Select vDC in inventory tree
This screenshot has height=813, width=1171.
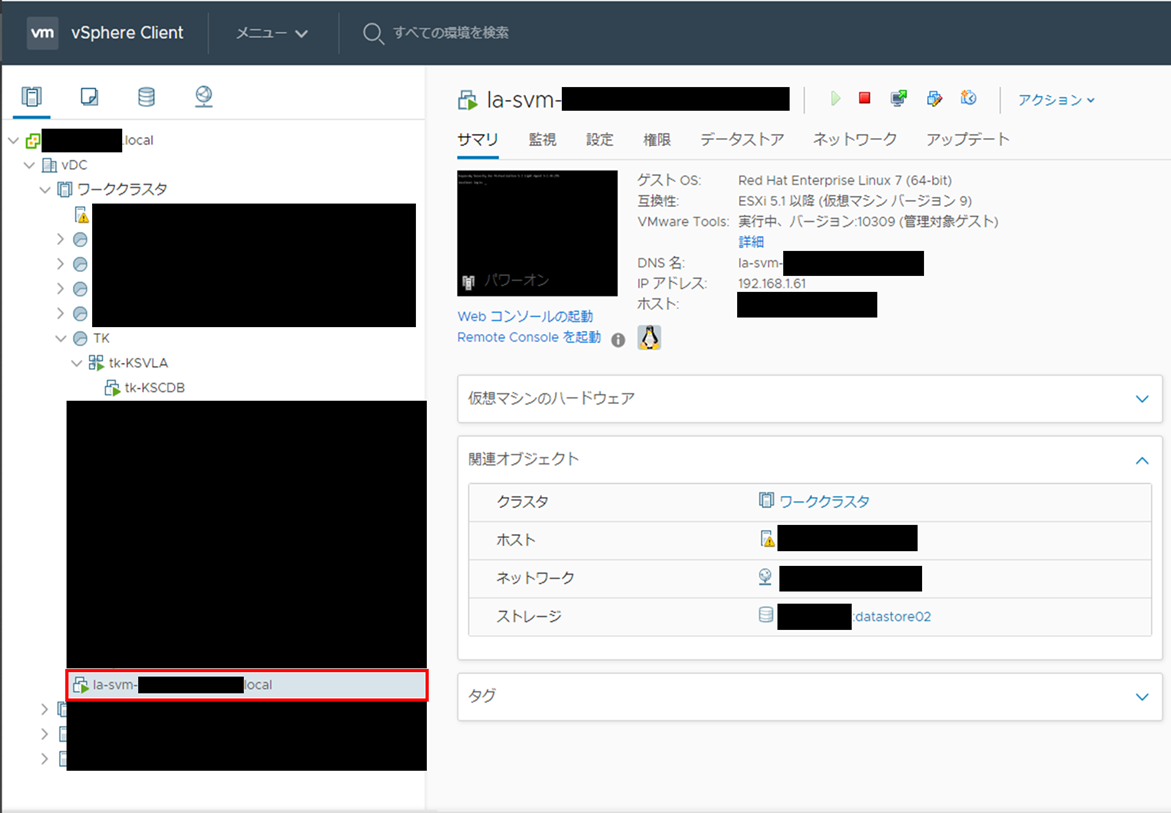(x=74, y=165)
